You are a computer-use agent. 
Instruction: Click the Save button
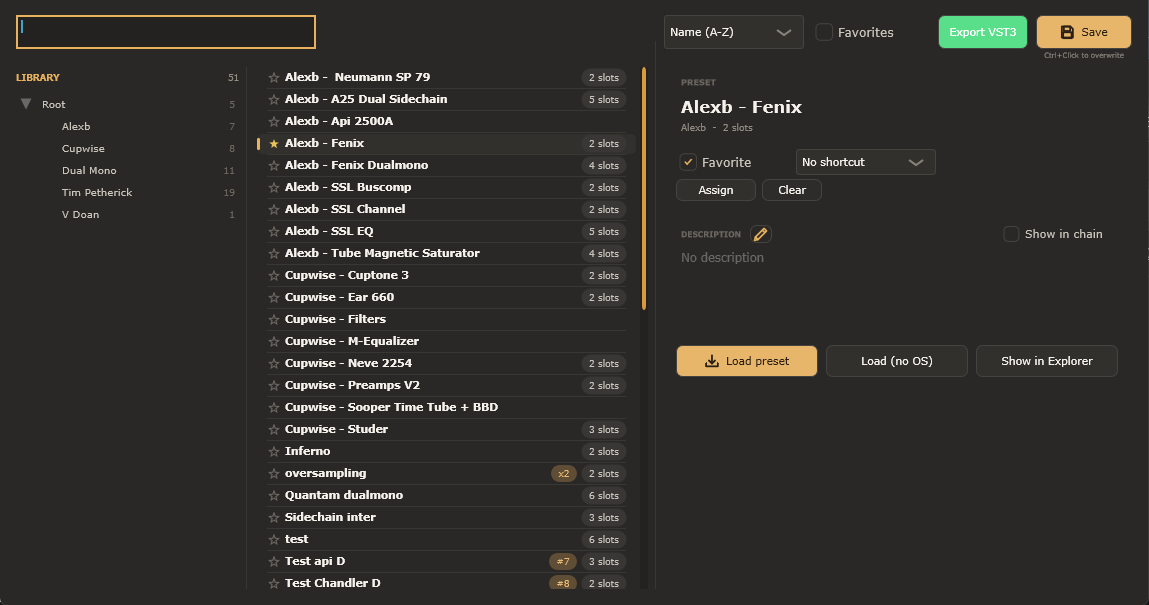(1084, 32)
